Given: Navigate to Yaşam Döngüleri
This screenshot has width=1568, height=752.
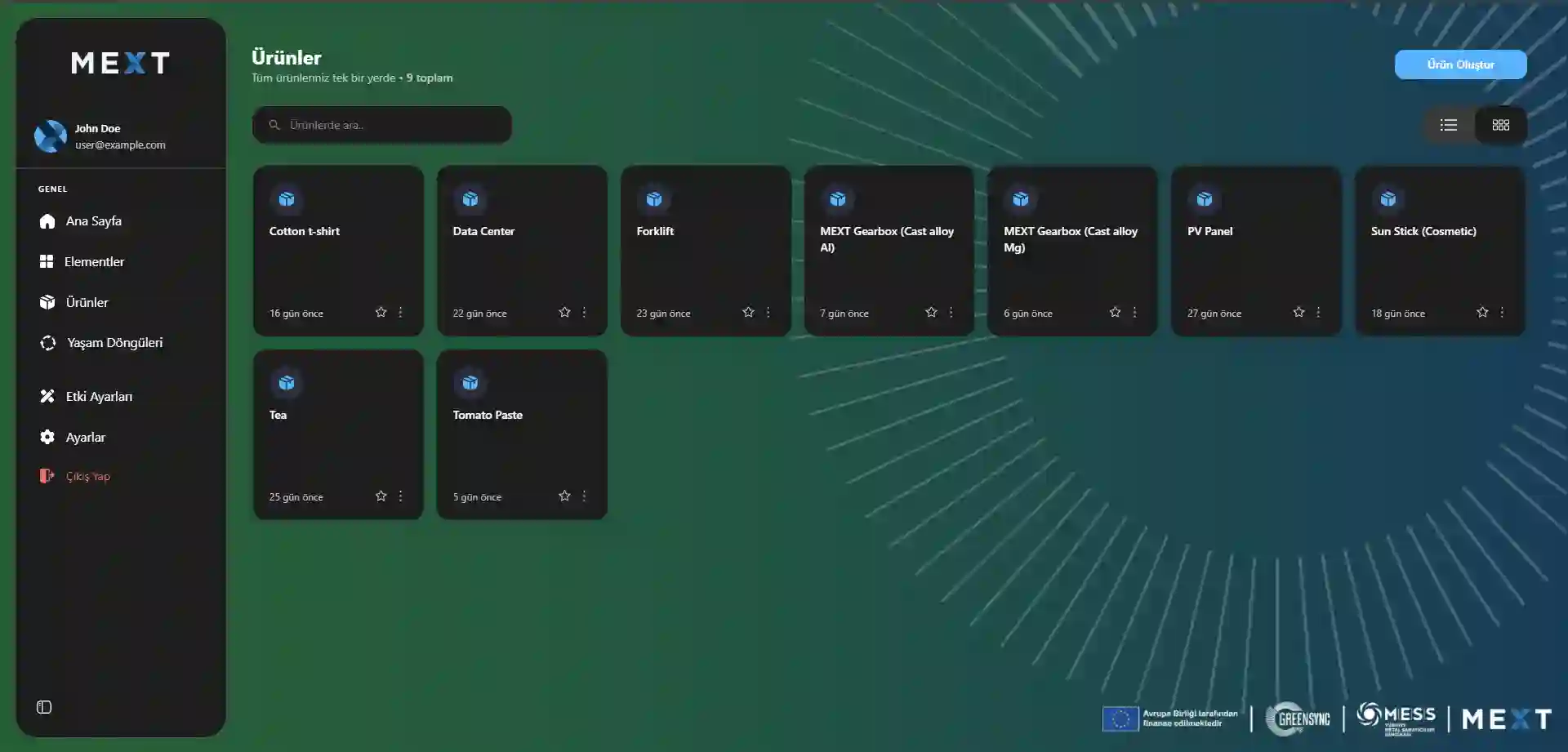Looking at the screenshot, I should coord(115,343).
